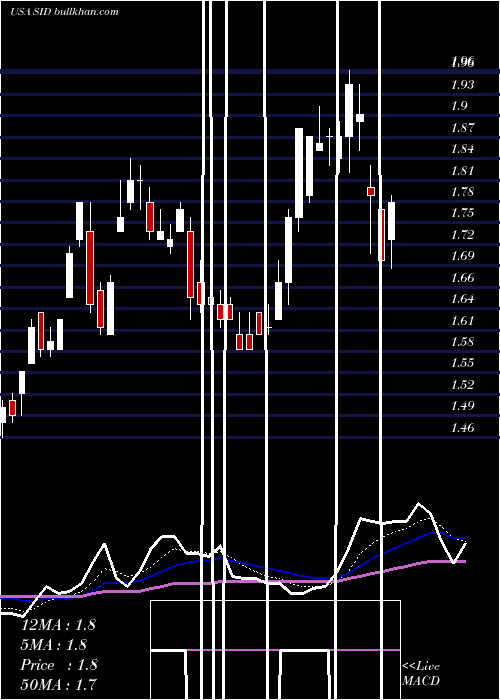Click the 1.64 price axis label

pyautogui.click(x=462, y=299)
